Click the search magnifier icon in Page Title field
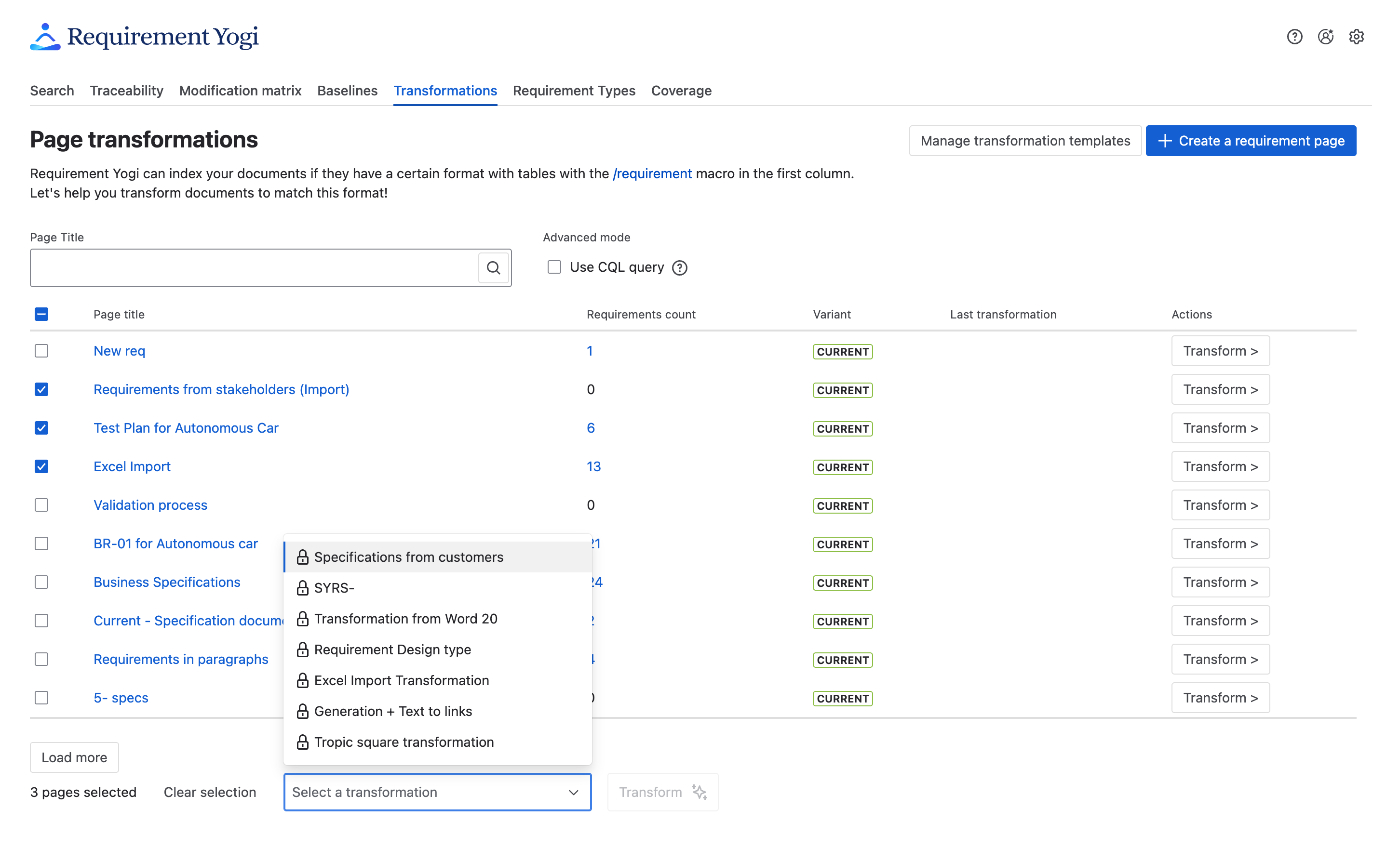Image resolution: width=1400 pixels, height=848 pixels. pos(493,267)
